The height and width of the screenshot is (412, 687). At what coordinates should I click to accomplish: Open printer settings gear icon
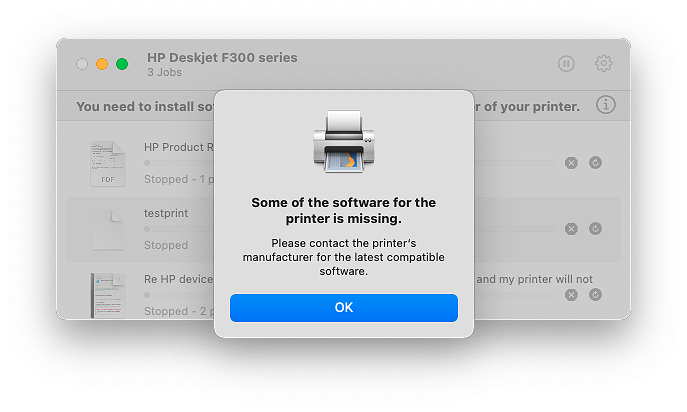click(603, 64)
